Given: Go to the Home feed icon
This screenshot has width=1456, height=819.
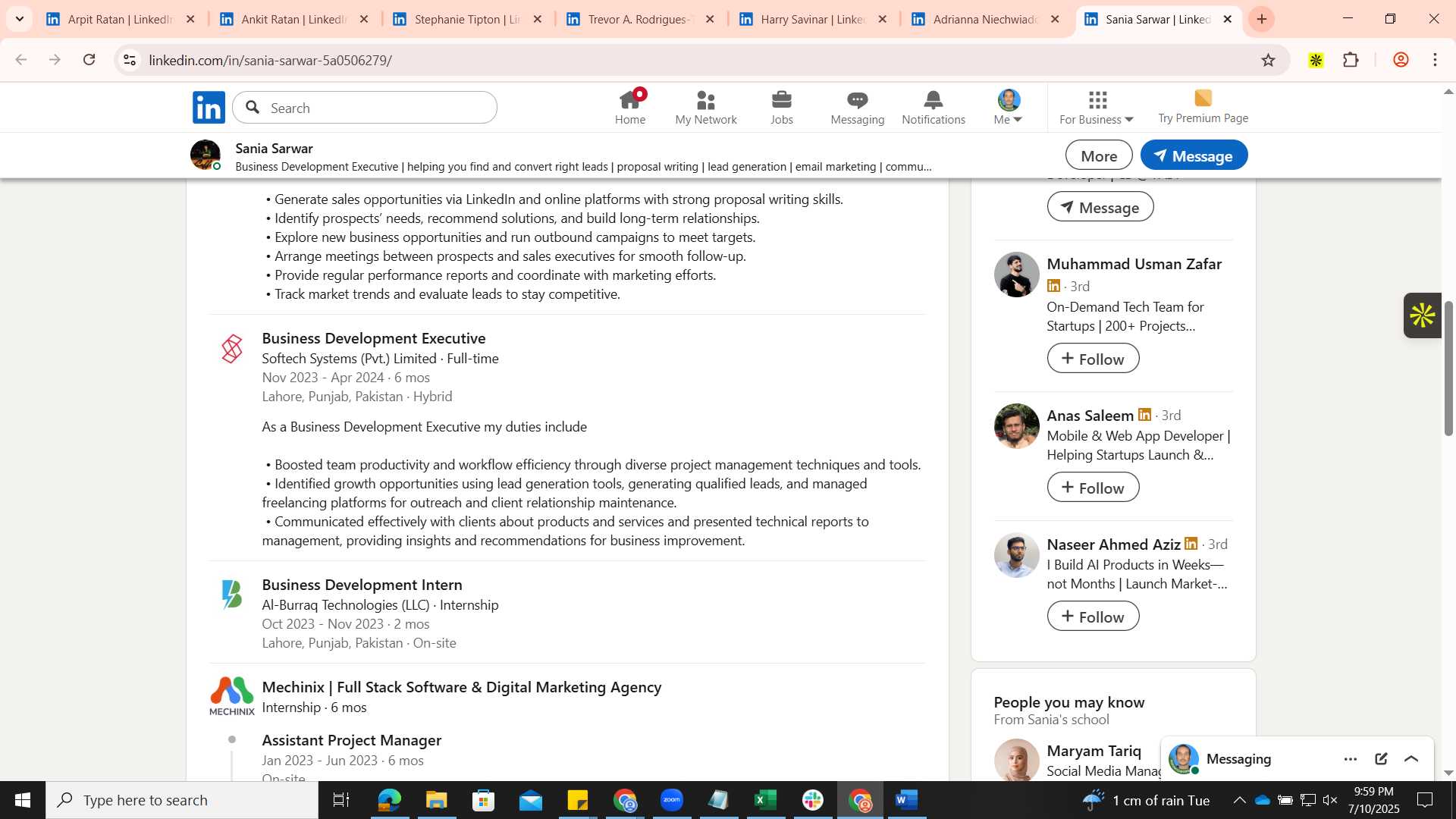Looking at the screenshot, I should [630, 107].
